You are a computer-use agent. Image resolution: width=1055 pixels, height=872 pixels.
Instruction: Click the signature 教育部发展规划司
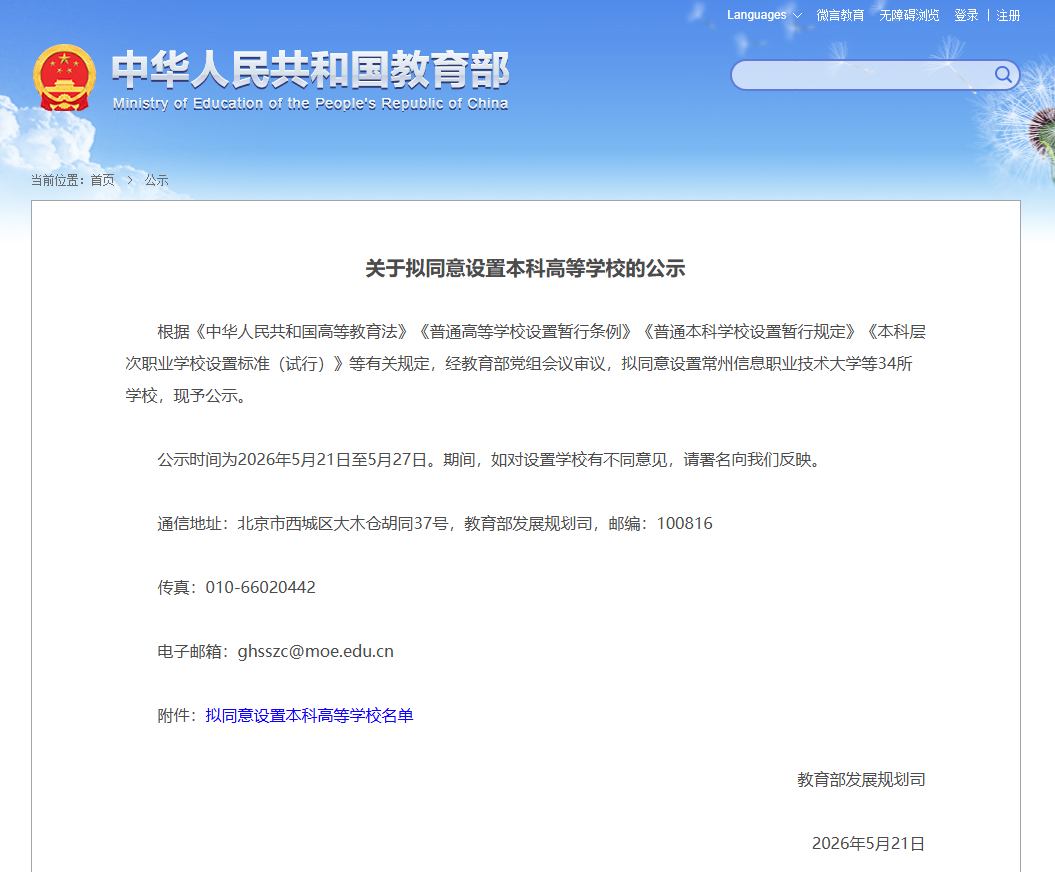[x=861, y=780]
